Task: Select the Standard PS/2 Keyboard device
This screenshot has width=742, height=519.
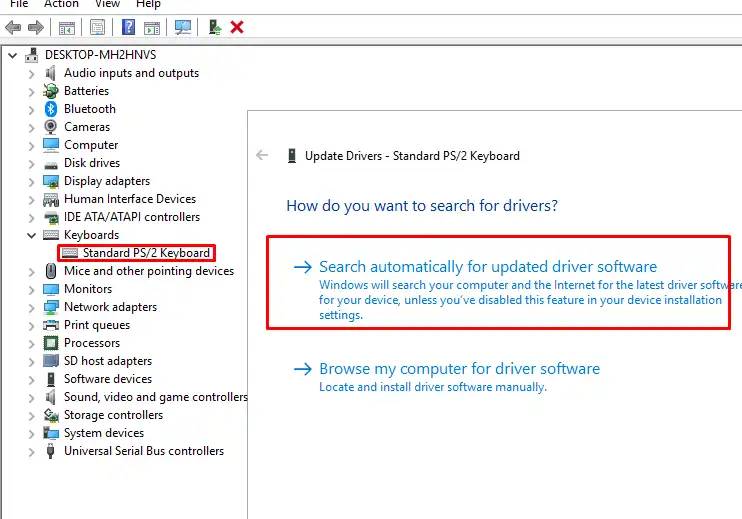Action: (x=146, y=253)
